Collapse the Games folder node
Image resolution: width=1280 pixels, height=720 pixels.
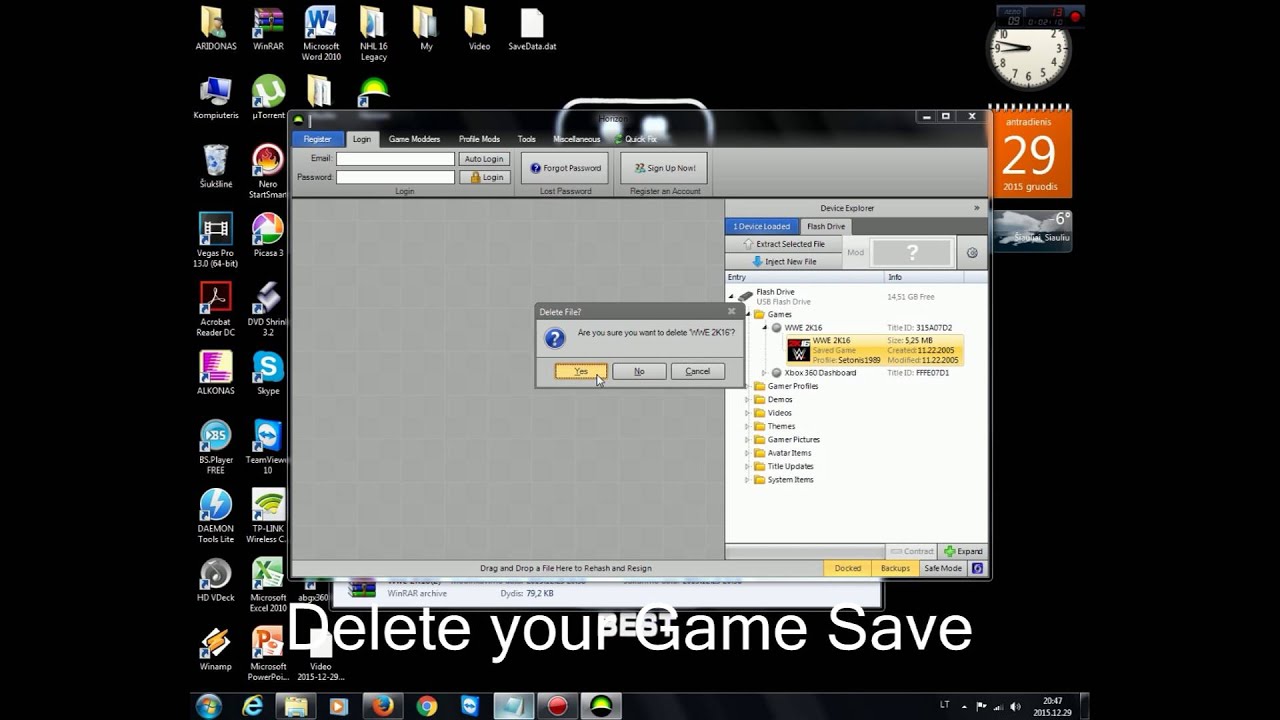pyautogui.click(x=747, y=314)
